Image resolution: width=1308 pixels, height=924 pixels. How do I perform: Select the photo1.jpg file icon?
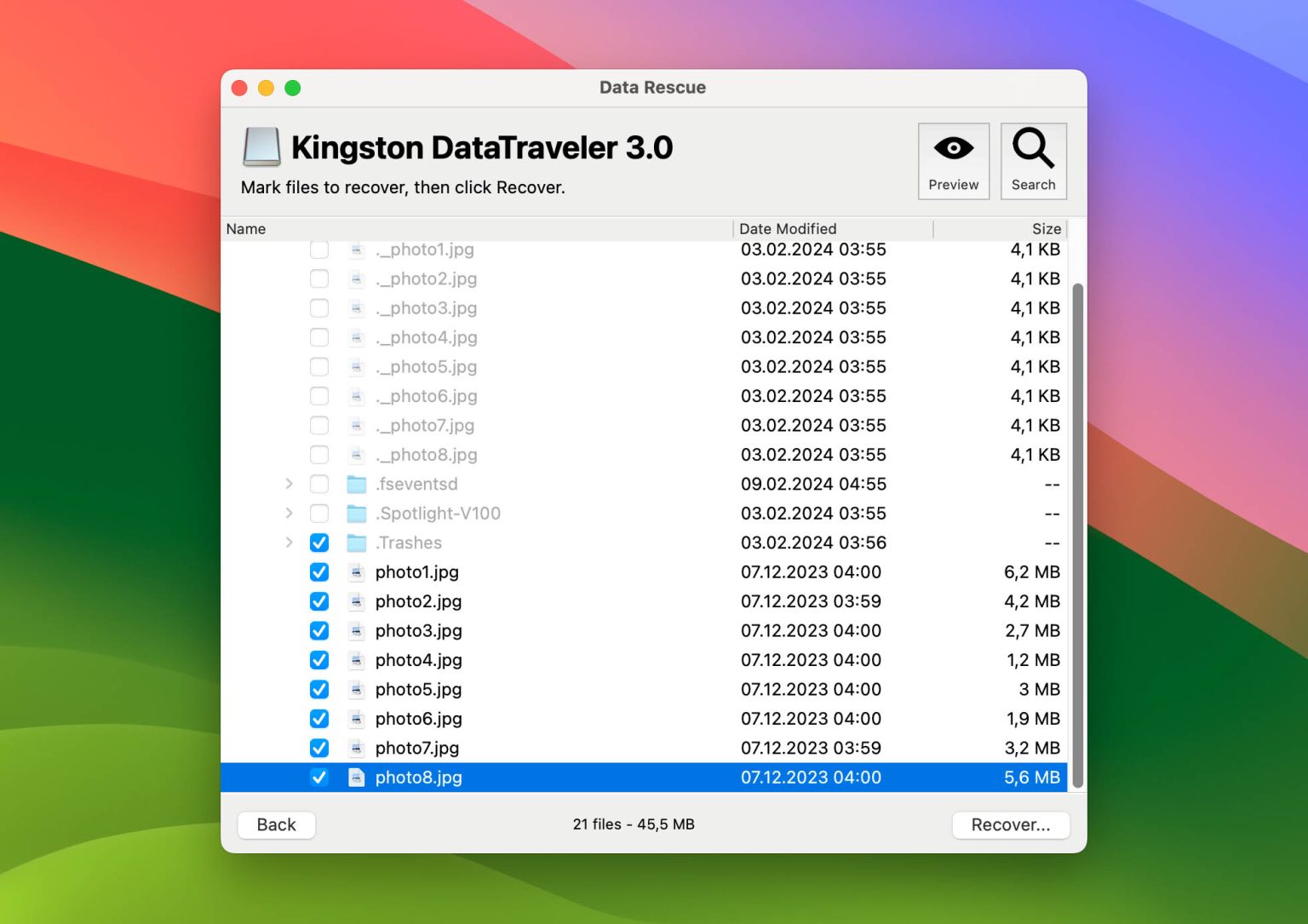356,572
